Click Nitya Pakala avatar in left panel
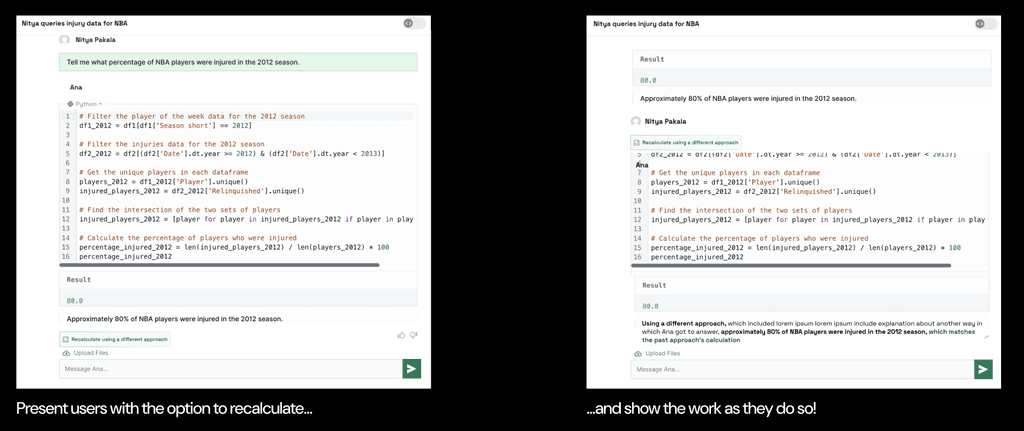This screenshot has height=431, width=1024. pos(64,40)
